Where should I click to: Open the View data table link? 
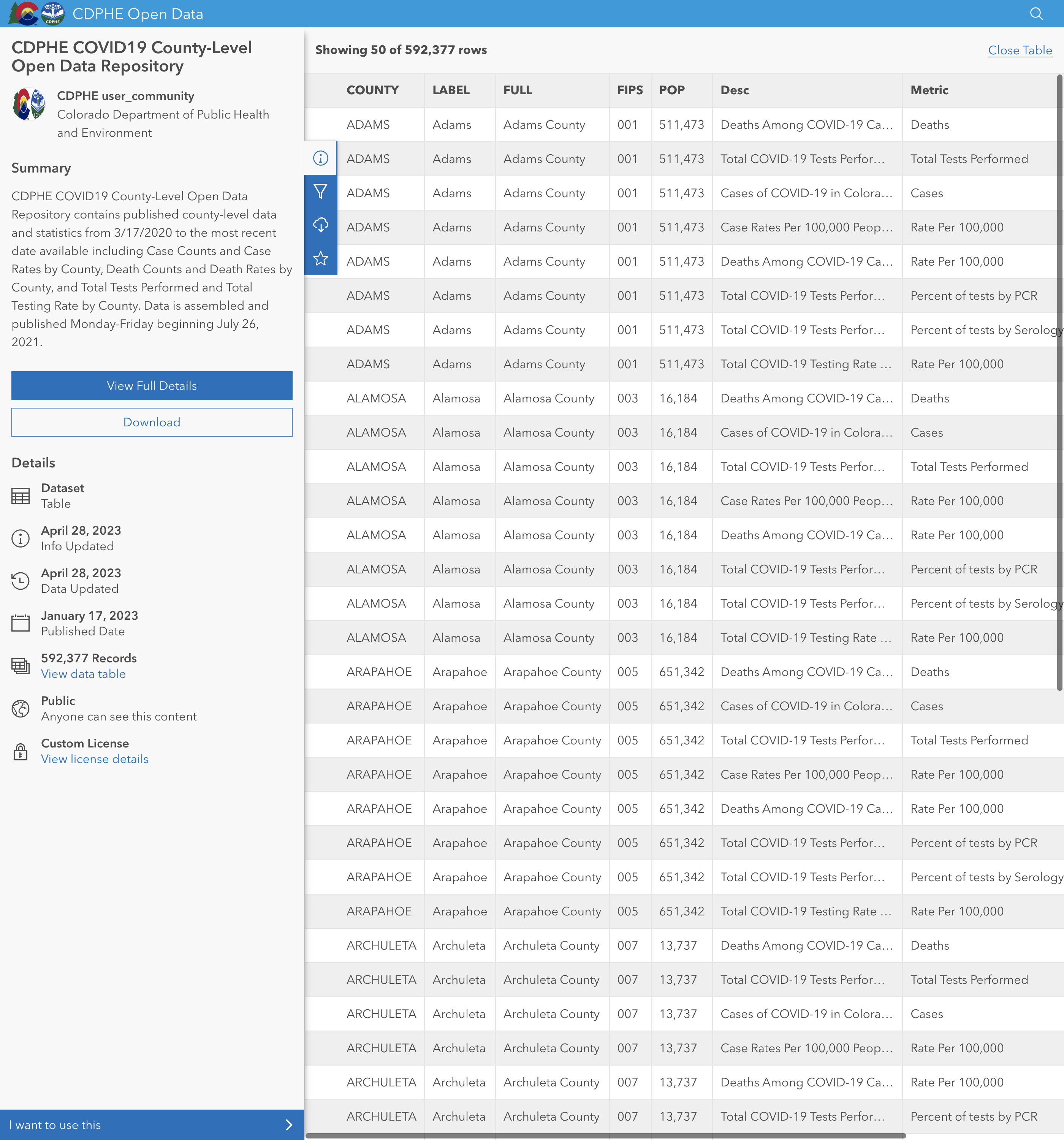[x=83, y=674]
